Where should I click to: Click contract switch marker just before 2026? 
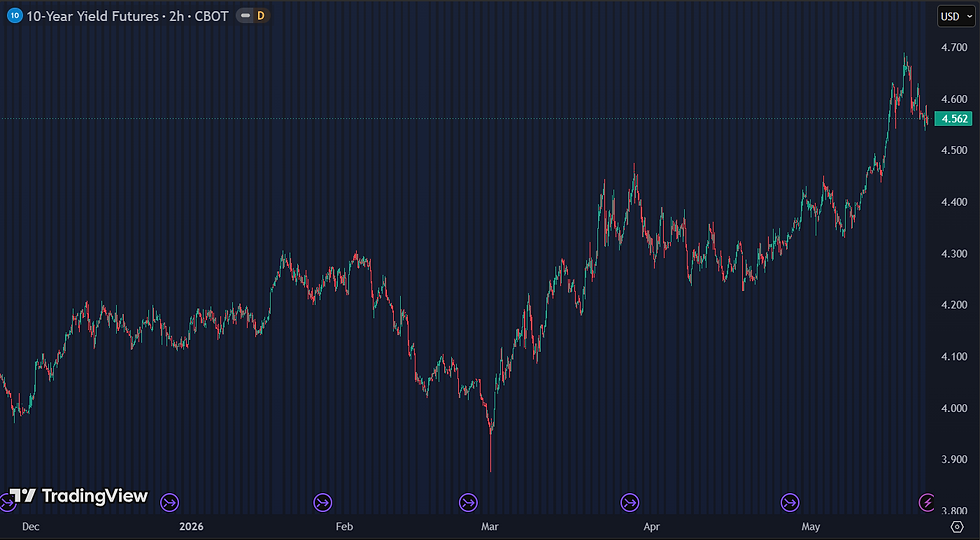pyautogui.click(x=170, y=502)
